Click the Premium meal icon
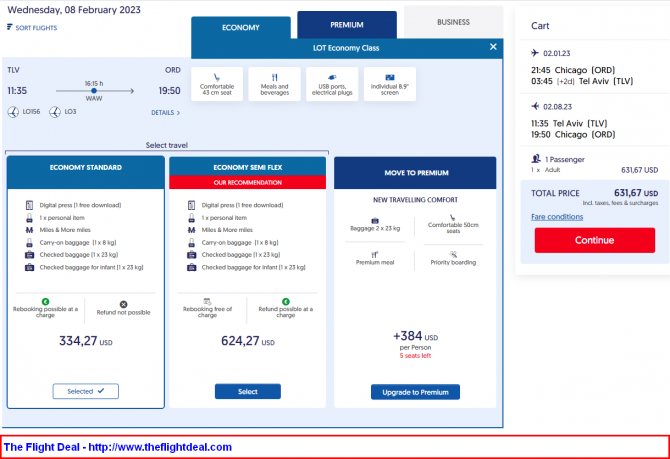Screen dimensions: 670x459 point(375,254)
